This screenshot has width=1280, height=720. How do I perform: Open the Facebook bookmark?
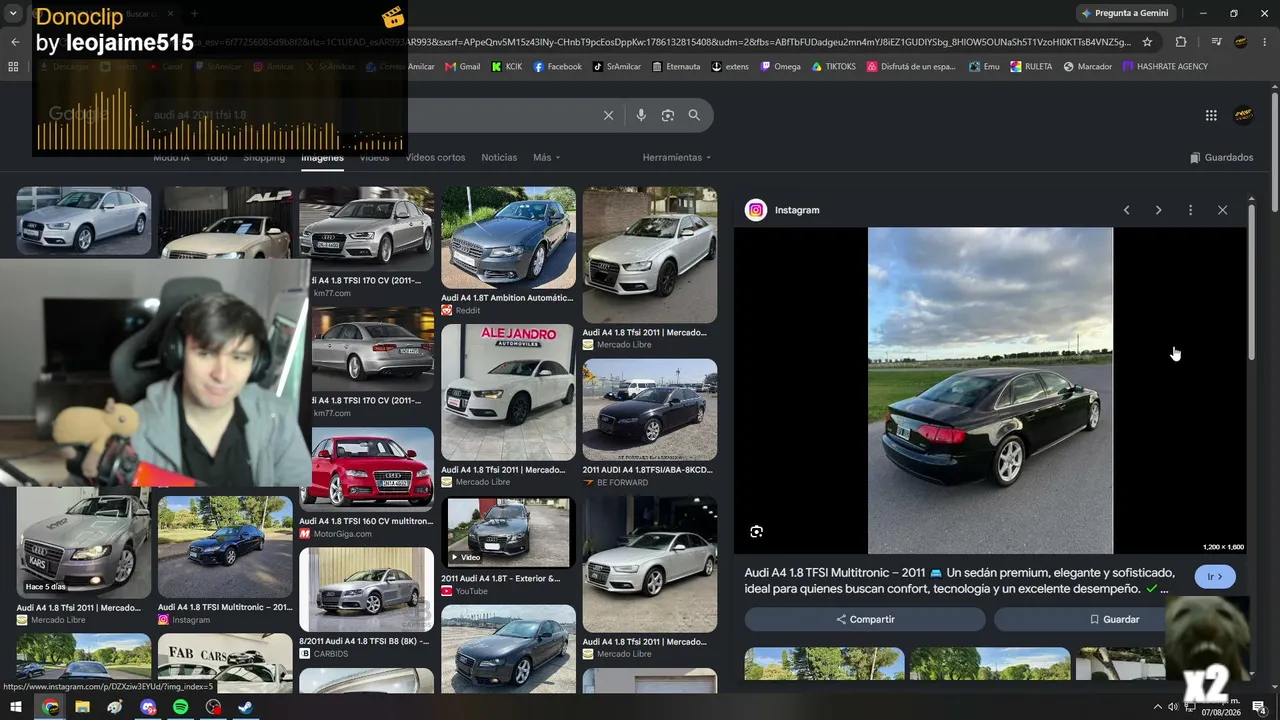coord(557,67)
